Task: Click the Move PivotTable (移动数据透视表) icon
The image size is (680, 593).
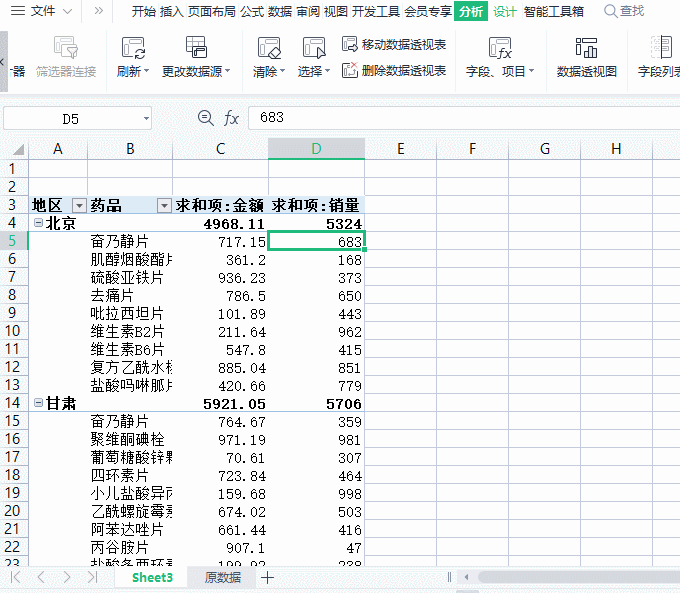Action: tap(350, 45)
